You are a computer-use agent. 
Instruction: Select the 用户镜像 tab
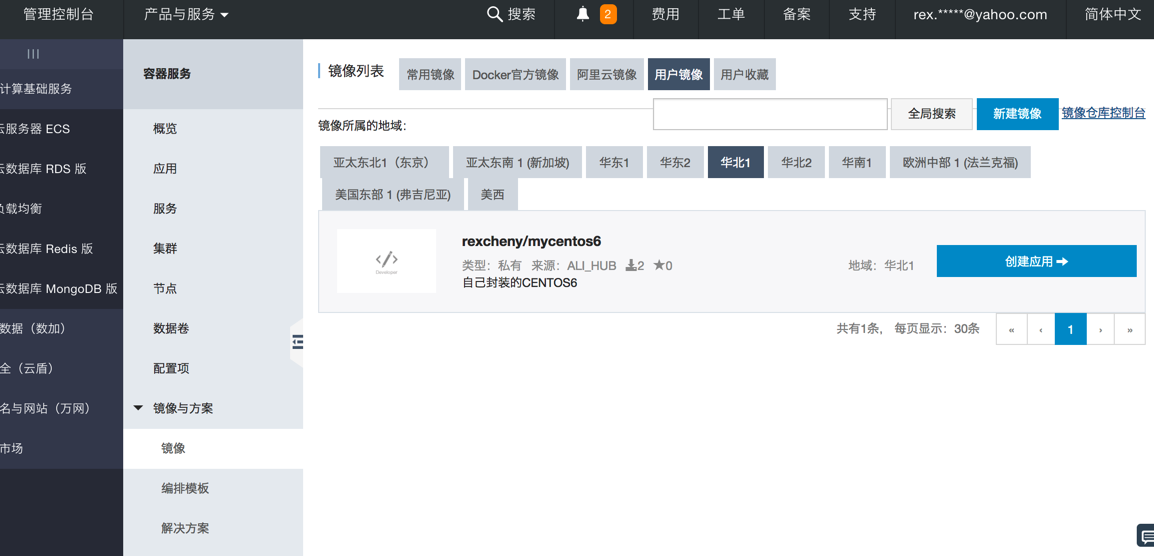point(679,74)
